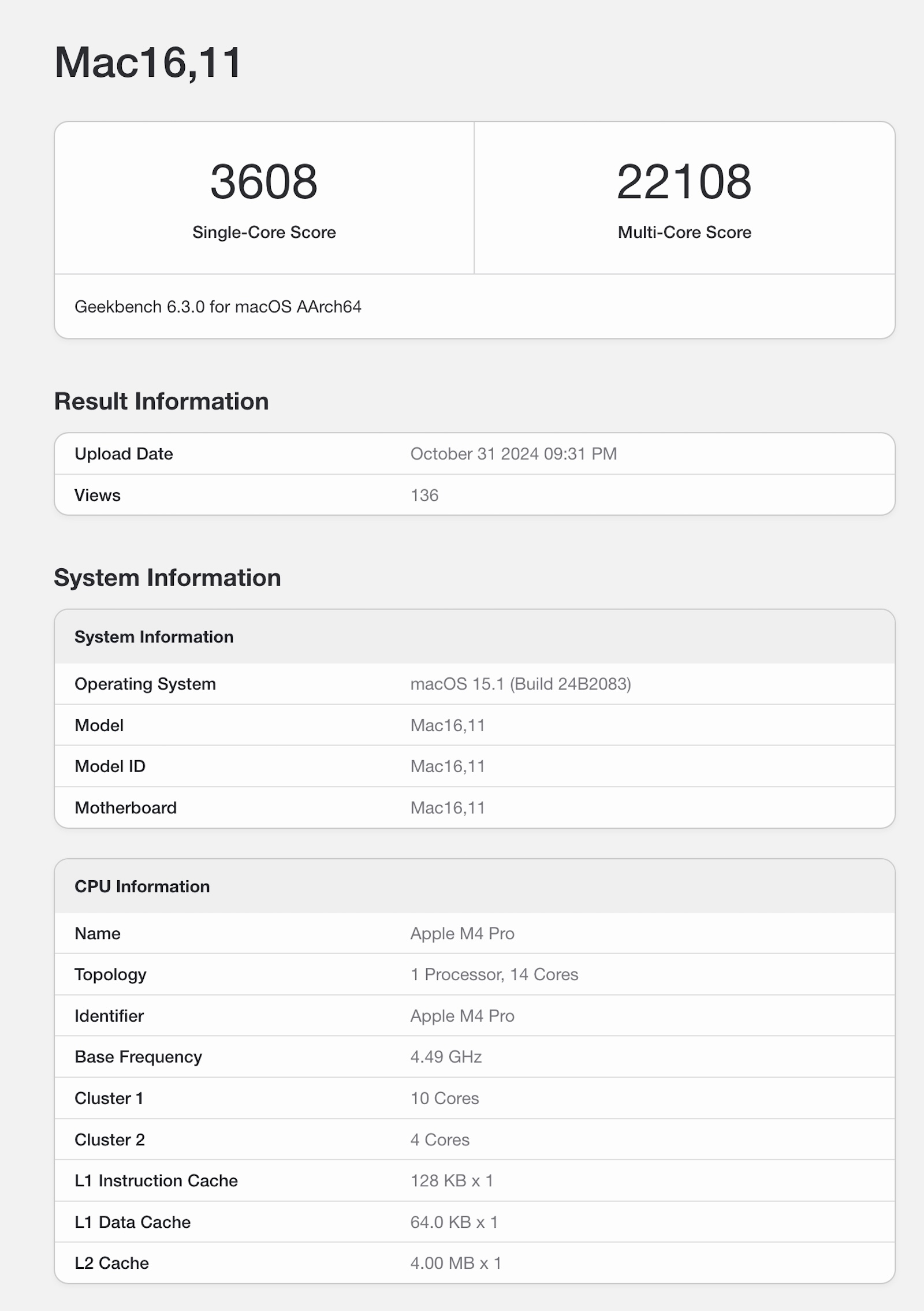Click the large System Information section heading
Viewport: 924px width, 1311px height.
coord(167,578)
